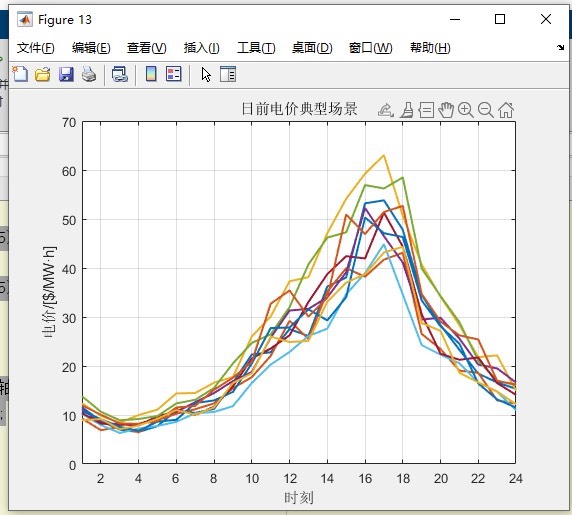
Task: Click the Link Plot toolbar icon
Action: [120, 74]
